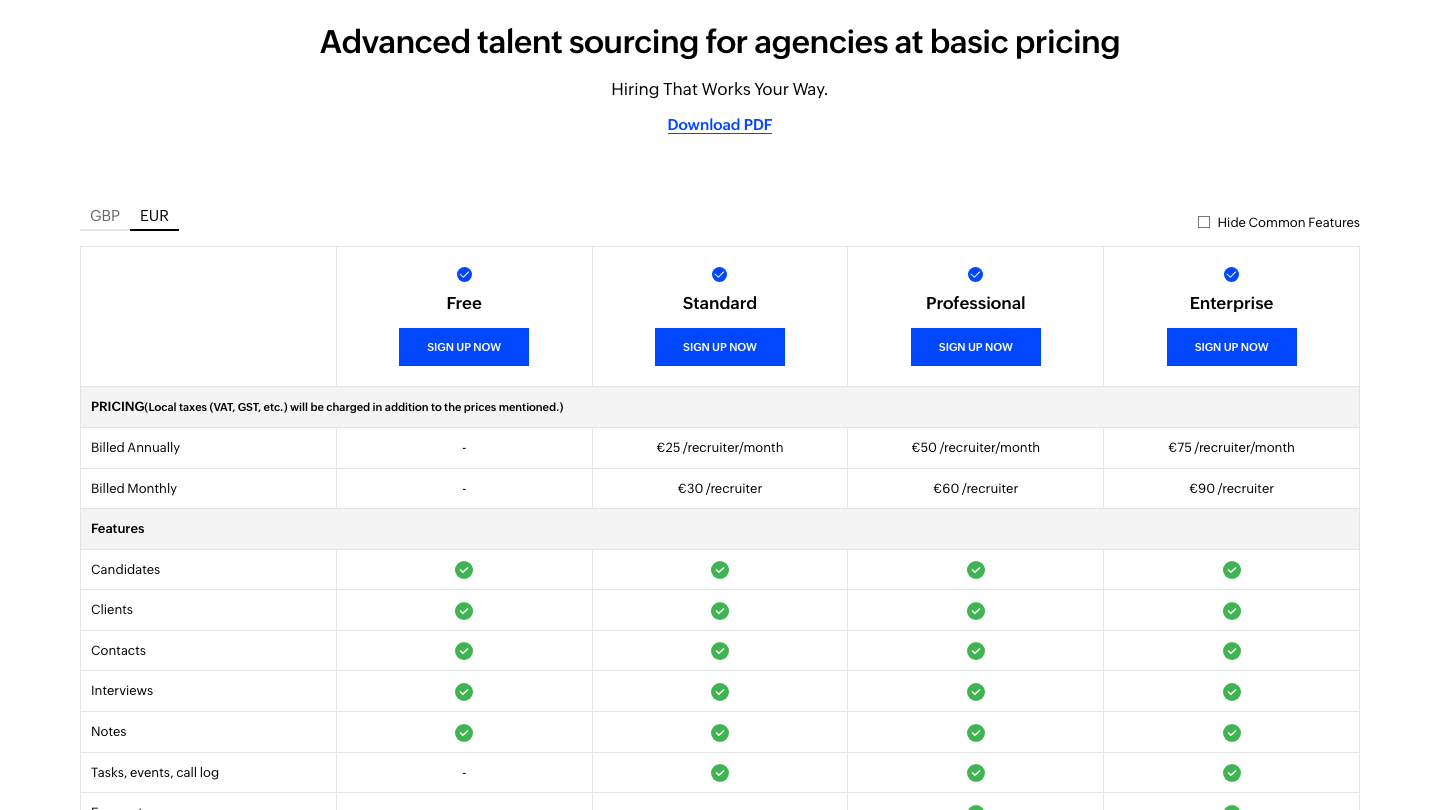
Task: Click green check for Tasks, events, call log in Standard
Action: click(x=720, y=773)
